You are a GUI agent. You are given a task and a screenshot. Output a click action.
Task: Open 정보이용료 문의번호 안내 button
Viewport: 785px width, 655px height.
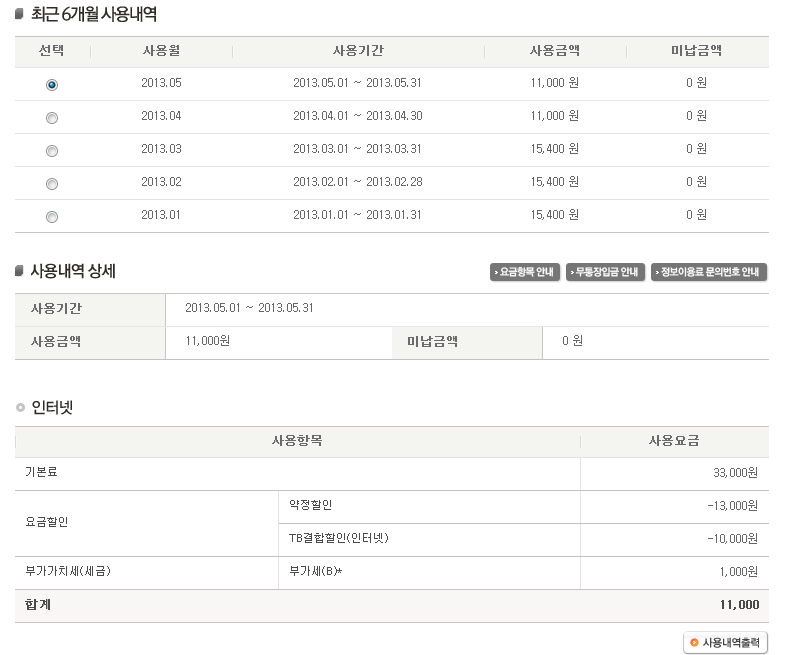point(709,272)
